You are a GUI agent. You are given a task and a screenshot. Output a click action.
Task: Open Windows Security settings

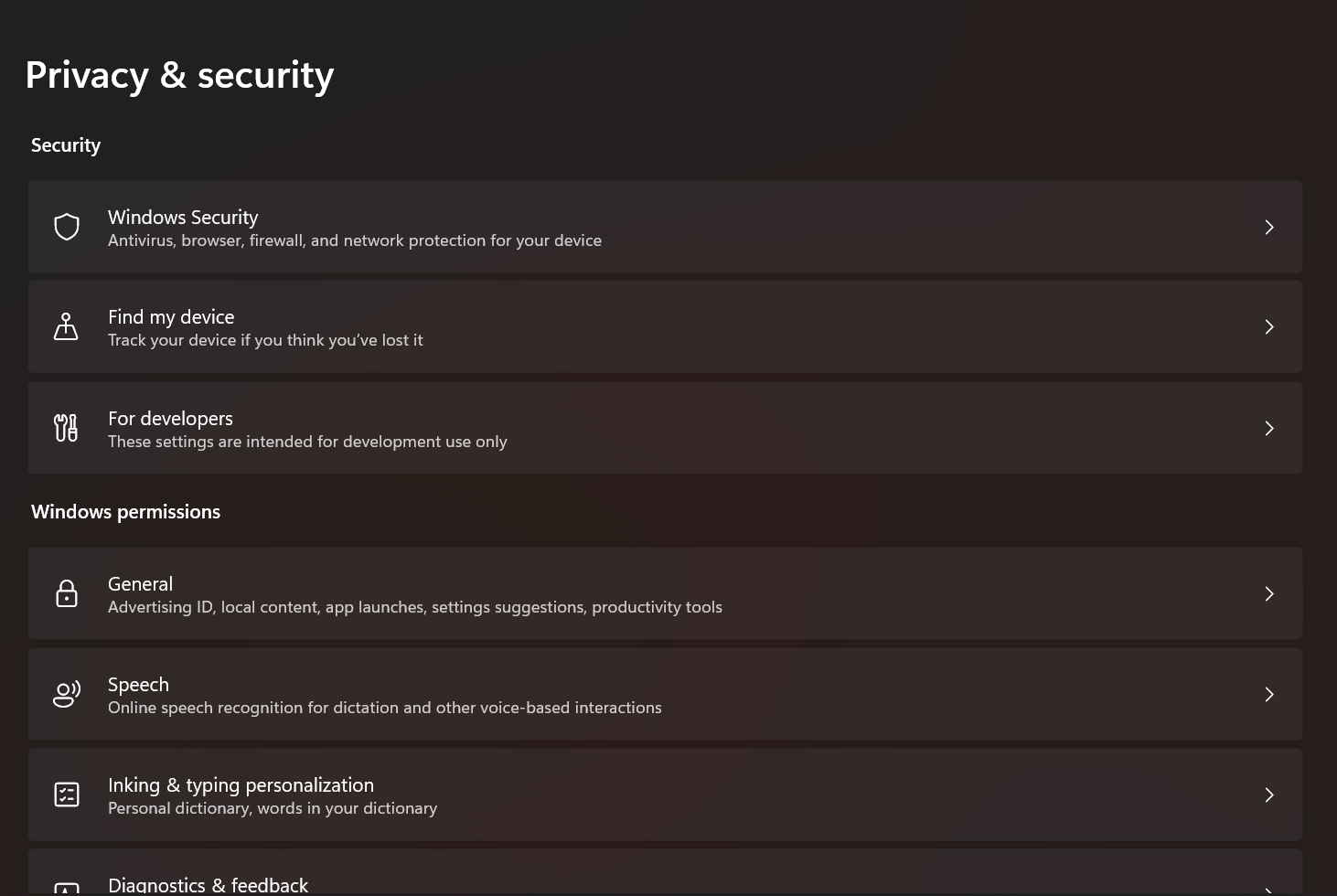coord(665,227)
